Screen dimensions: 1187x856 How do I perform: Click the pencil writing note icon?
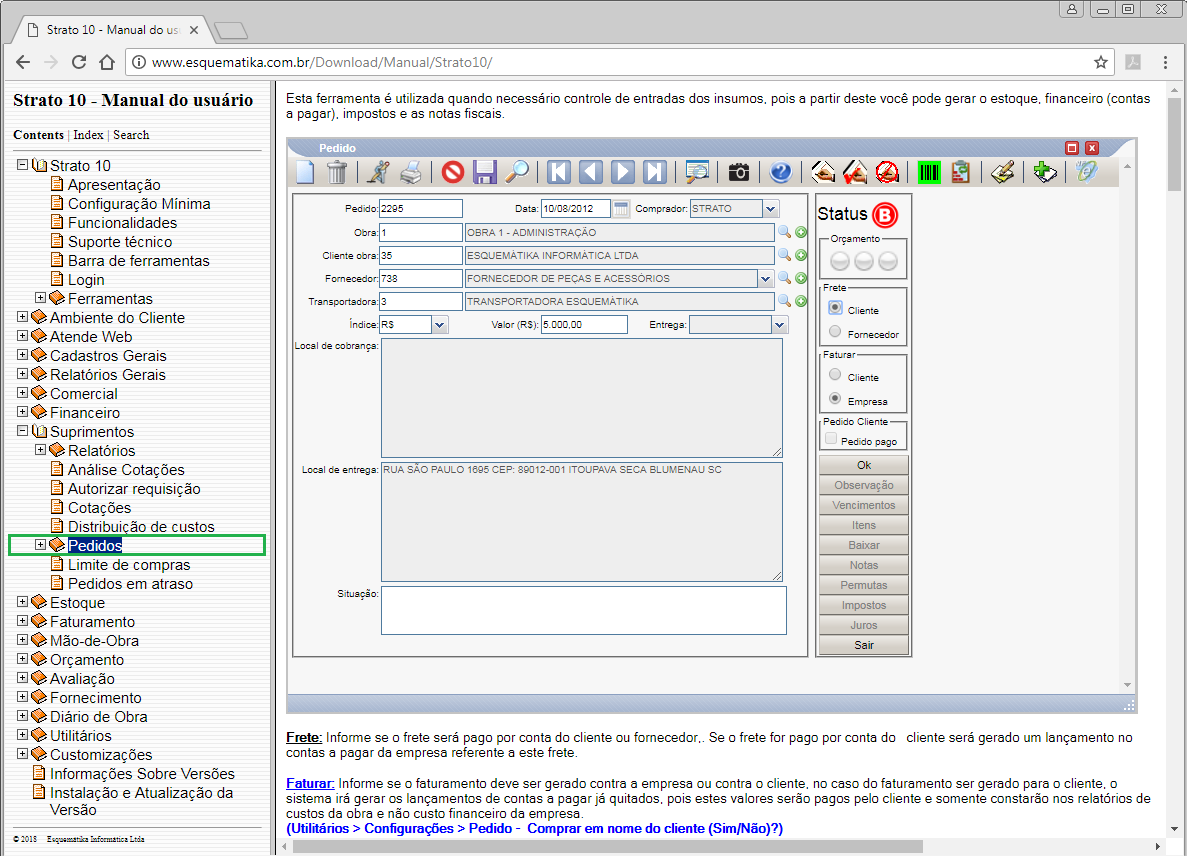coord(1002,172)
